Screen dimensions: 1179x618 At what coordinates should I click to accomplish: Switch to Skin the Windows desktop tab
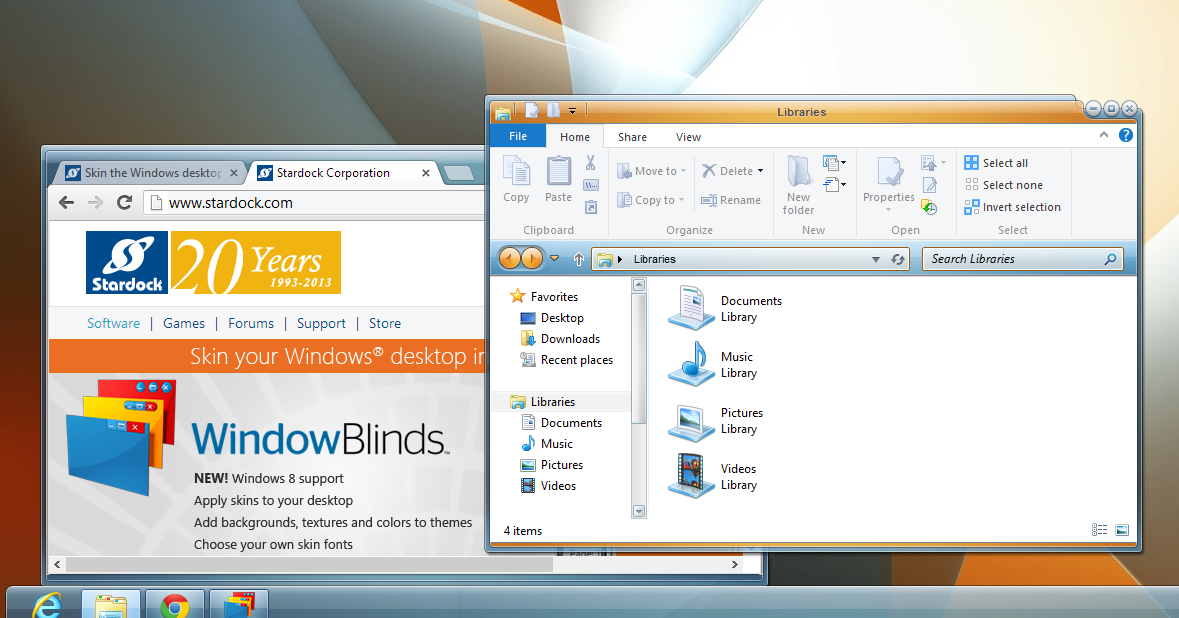tap(151, 173)
